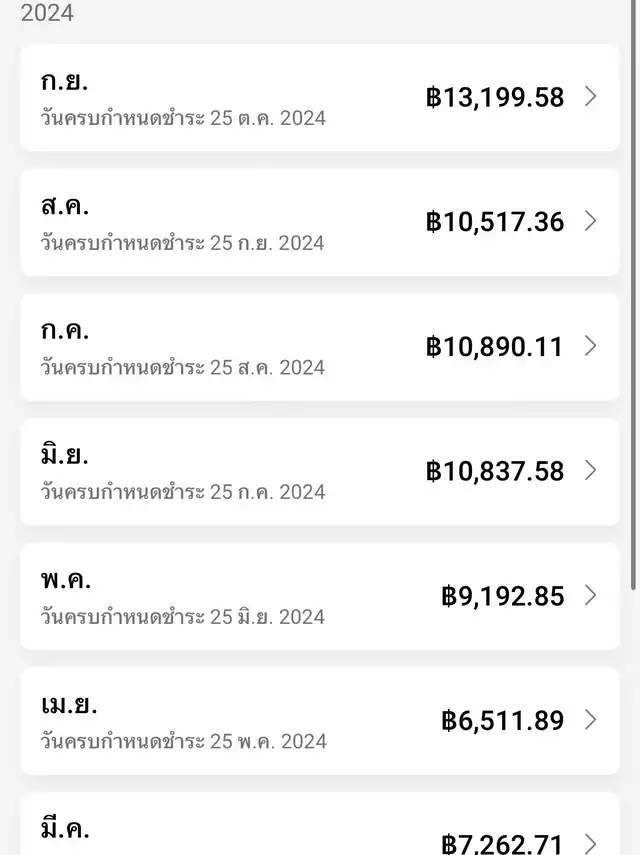Open the พ.ค. bill chevron arrow

click(x=590, y=595)
